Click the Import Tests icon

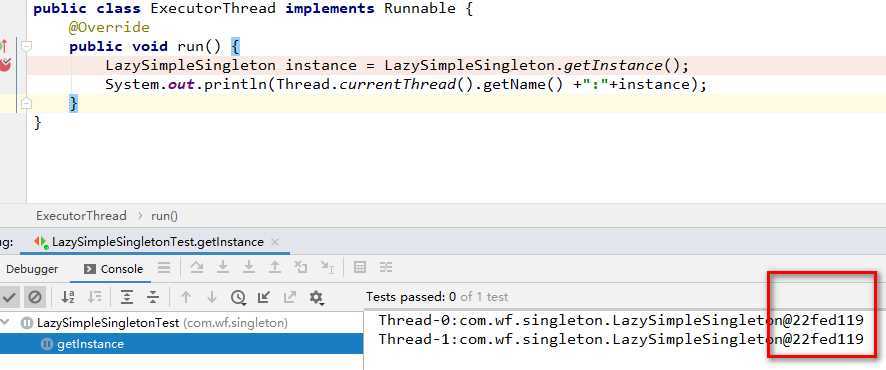263,297
